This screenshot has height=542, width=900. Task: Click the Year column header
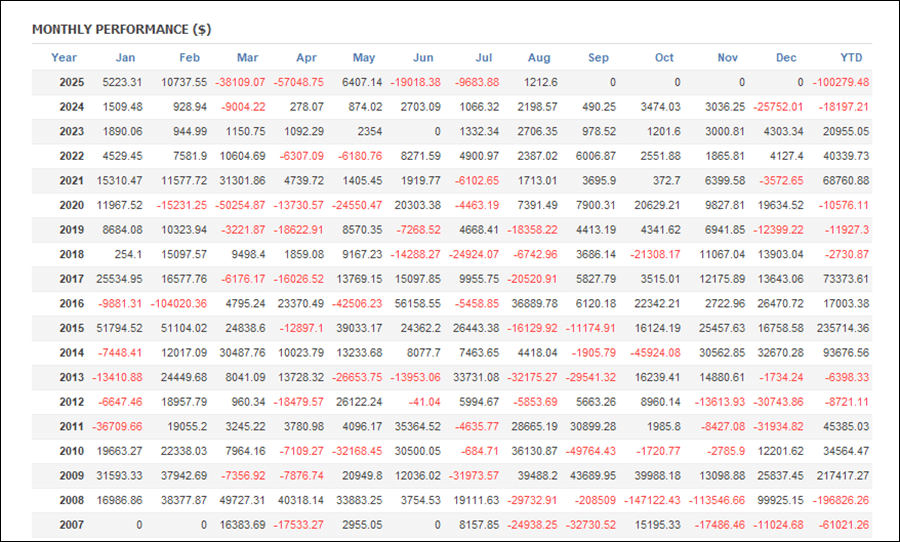tap(64, 58)
